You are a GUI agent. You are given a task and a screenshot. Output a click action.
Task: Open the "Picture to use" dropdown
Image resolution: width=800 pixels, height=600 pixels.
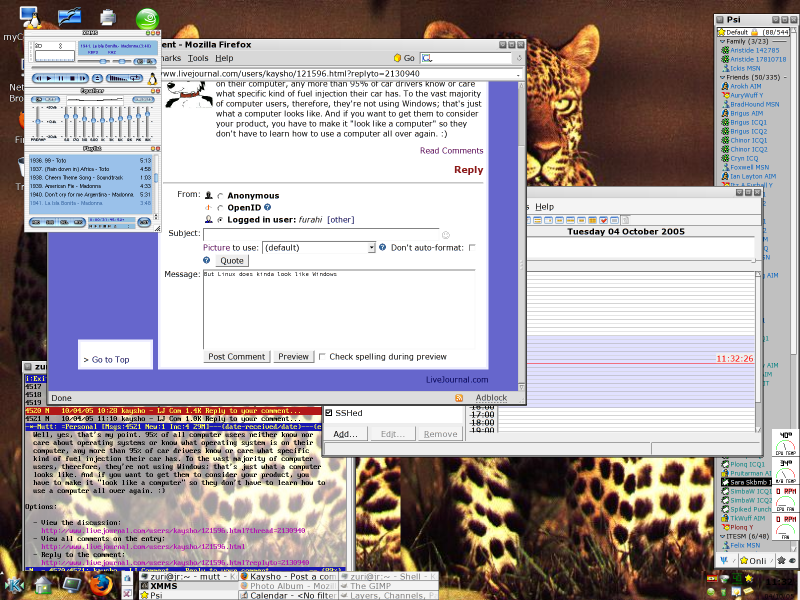372,245
